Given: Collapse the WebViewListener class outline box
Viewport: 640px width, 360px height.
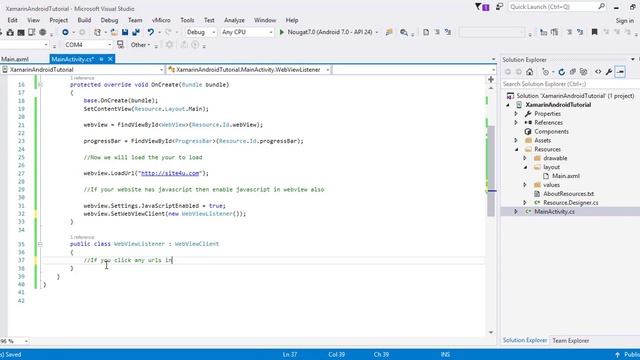Looking at the screenshot, I should 40,244.
